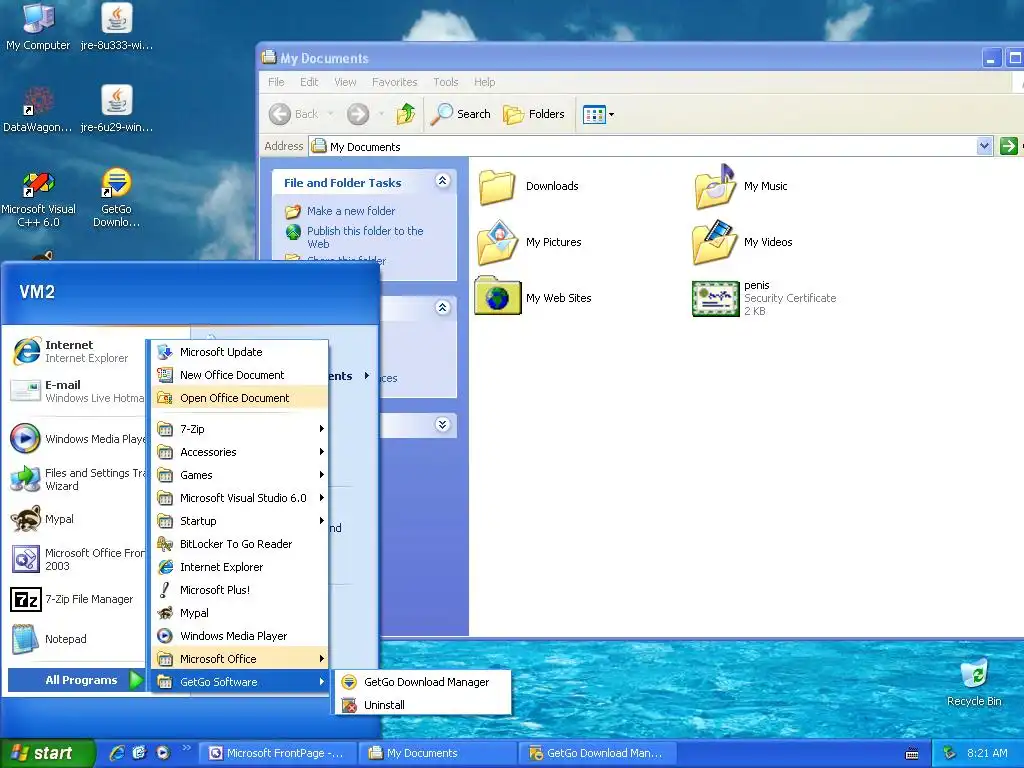Open GetGo Download desktop shortcut

pyautogui.click(x=117, y=197)
